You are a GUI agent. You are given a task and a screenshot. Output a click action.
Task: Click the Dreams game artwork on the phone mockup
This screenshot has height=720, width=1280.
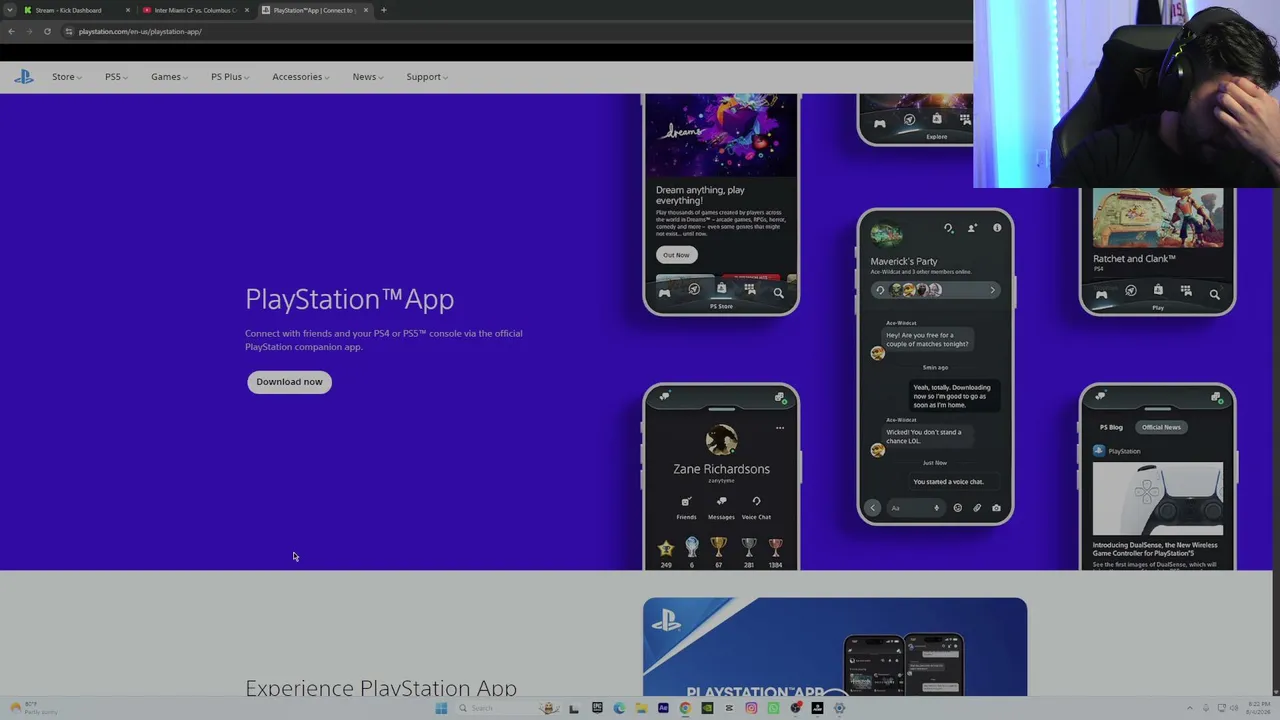coord(721,136)
